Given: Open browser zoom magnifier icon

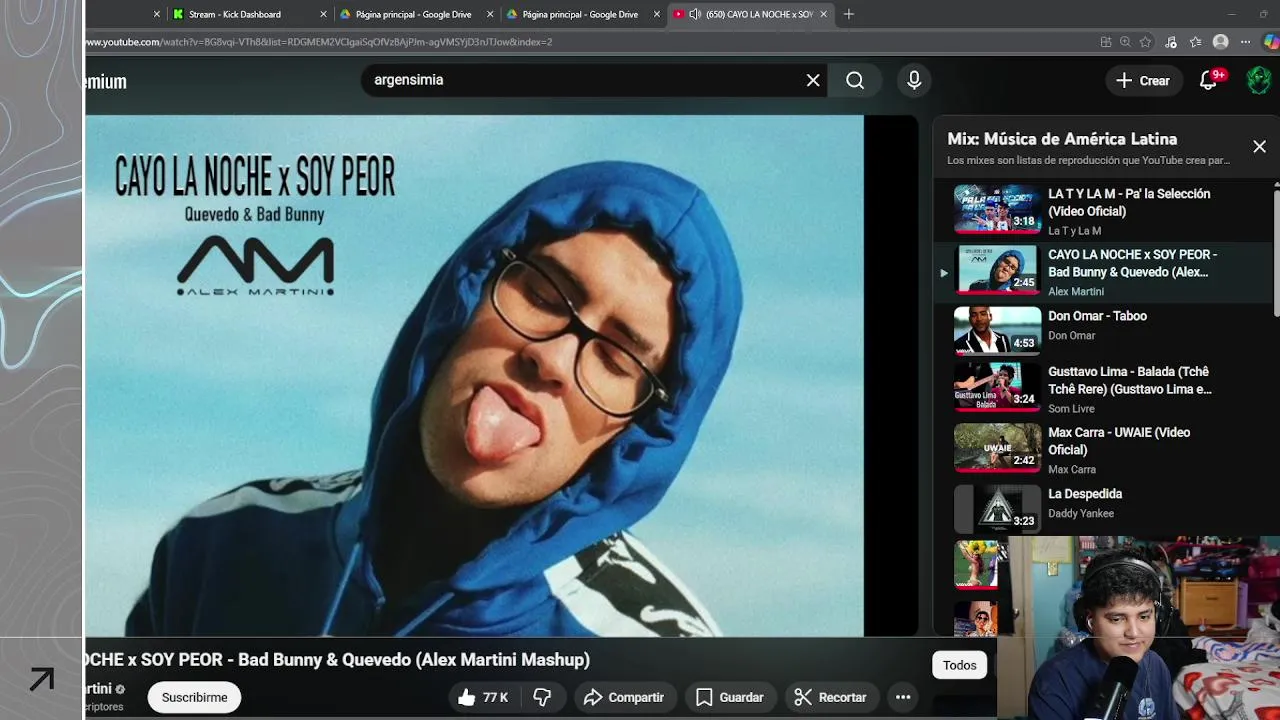Looking at the screenshot, I should point(1125,42).
